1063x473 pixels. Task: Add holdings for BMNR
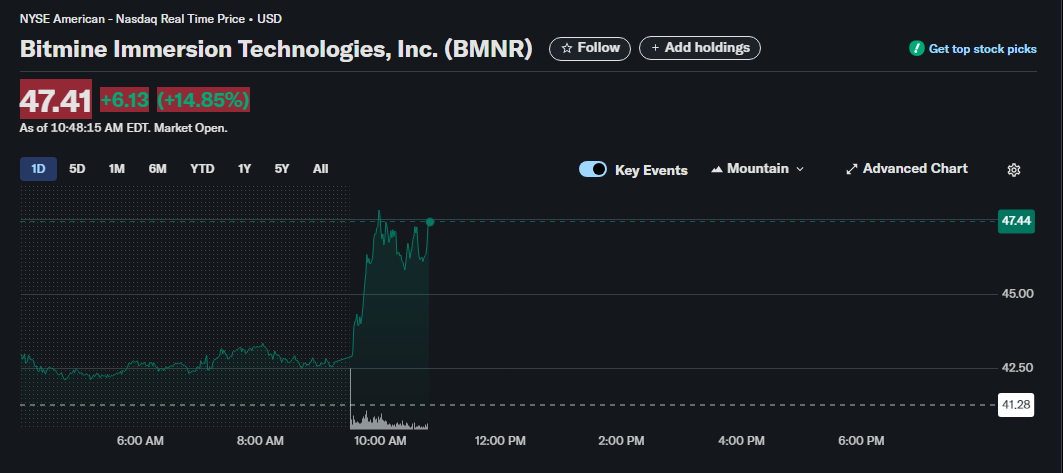point(700,48)
